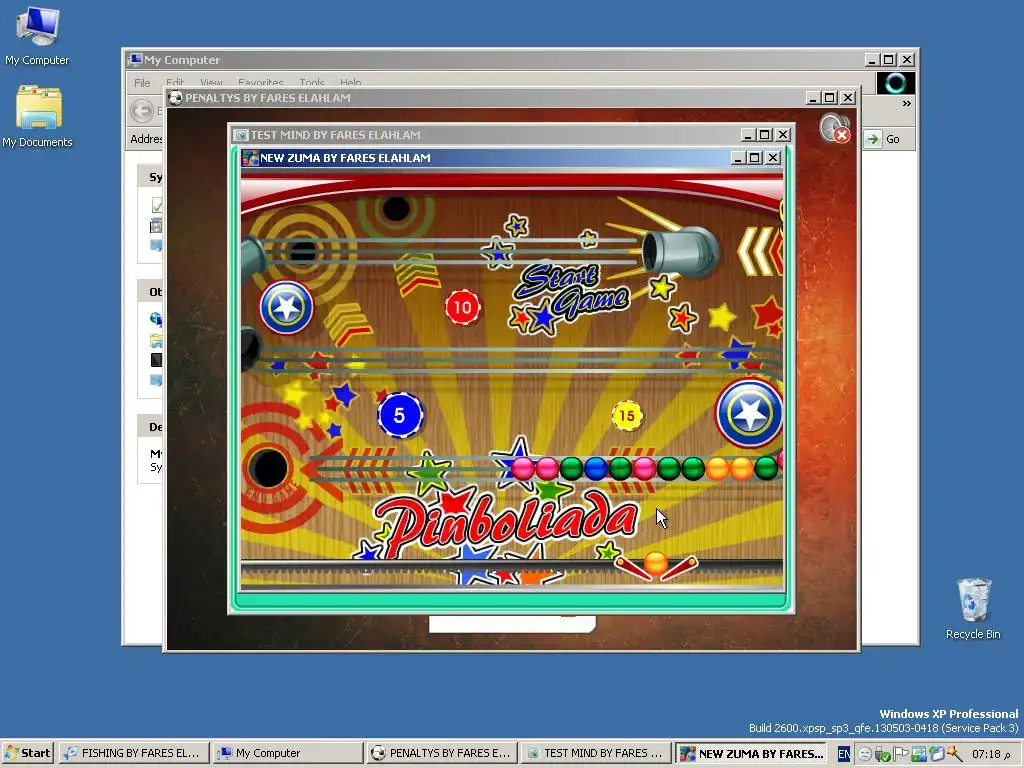Click the New Zuma By Fares taskbar button

pyautogui.click(x=751, y=753)
